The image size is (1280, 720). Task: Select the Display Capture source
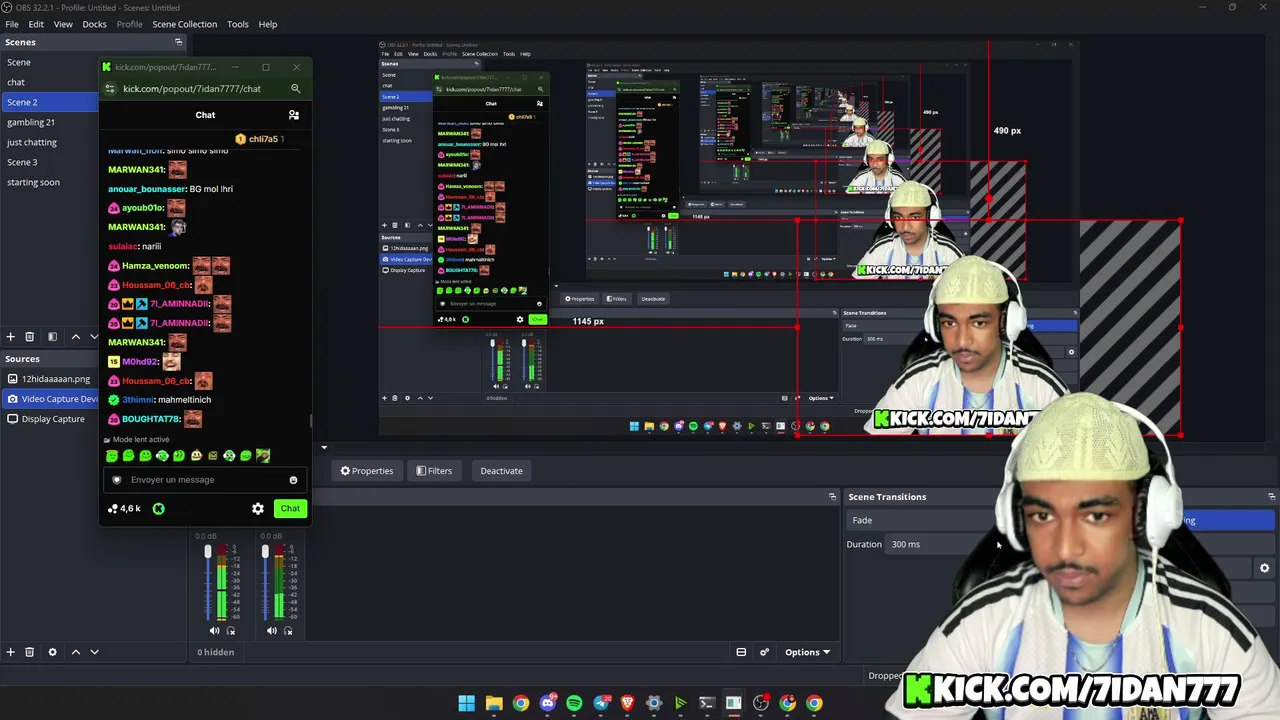(x=50, y=419)
